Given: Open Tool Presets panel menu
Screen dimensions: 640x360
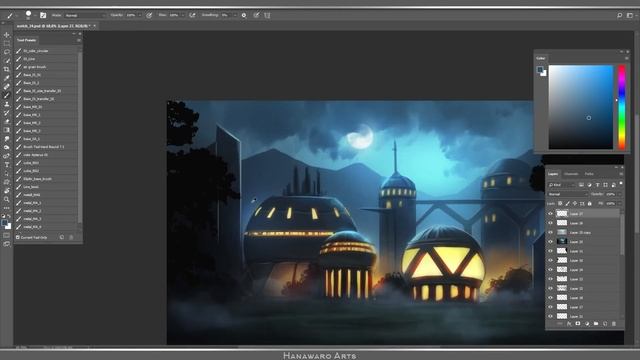Looking at the screenshot, I should coord(79,40).
